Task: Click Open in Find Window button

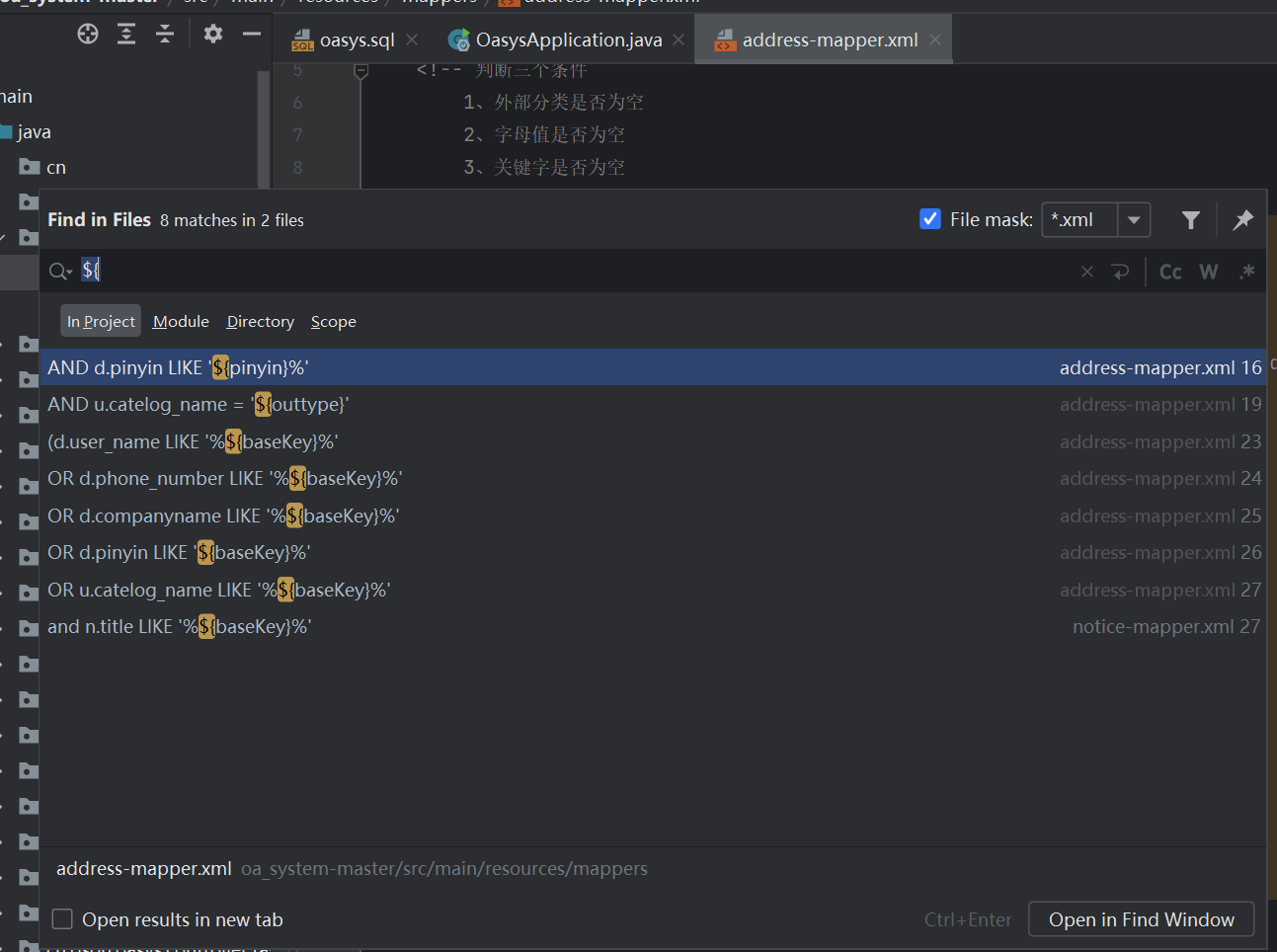Action: 1141,919
